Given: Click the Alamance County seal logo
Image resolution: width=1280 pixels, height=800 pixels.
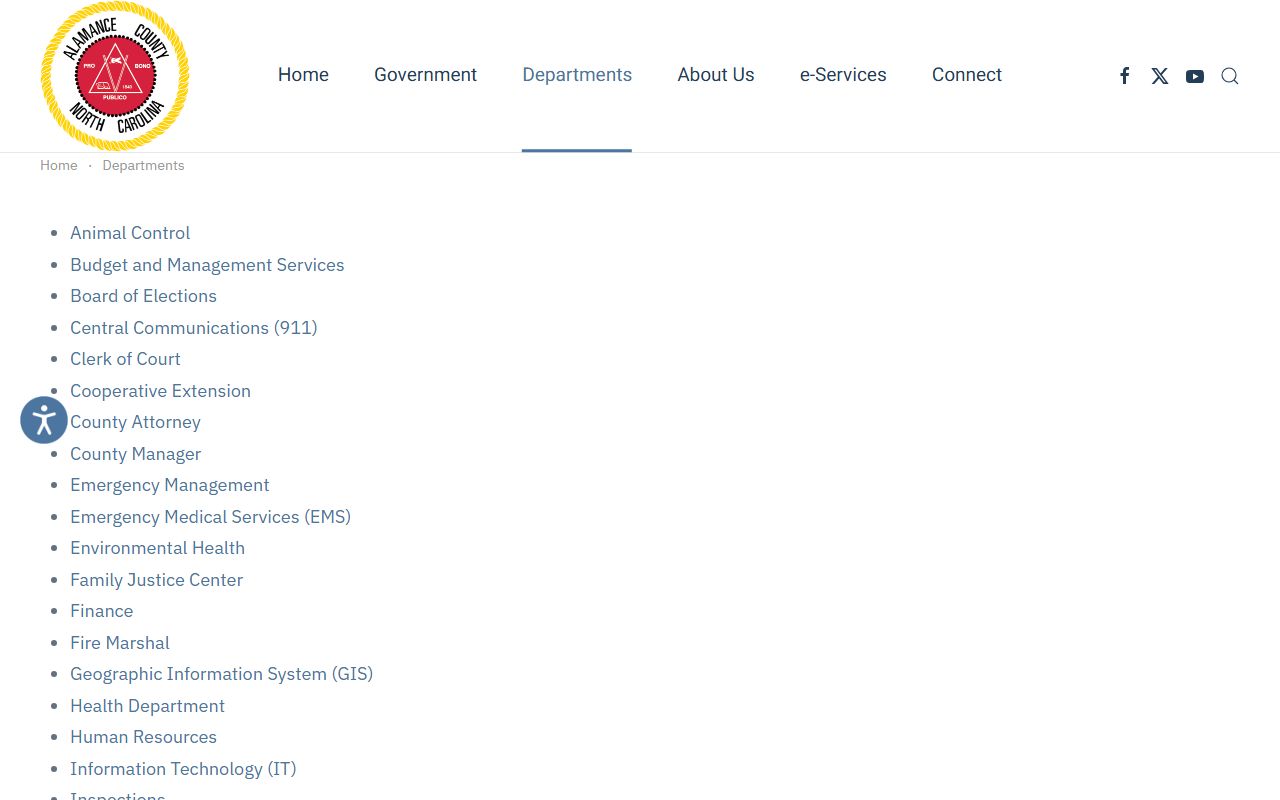Looking at the screenshot, I should 115,76.
